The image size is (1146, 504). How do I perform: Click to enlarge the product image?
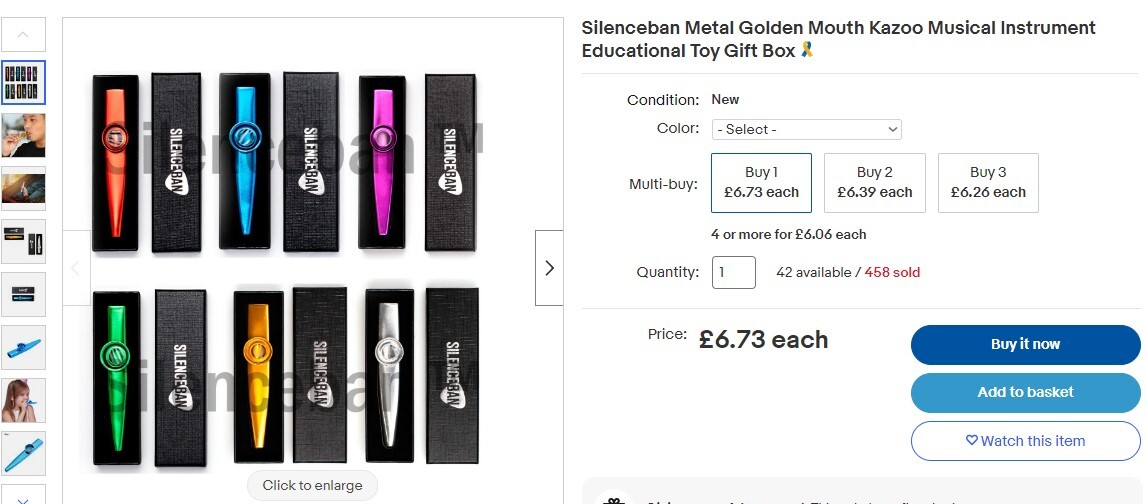313,485
